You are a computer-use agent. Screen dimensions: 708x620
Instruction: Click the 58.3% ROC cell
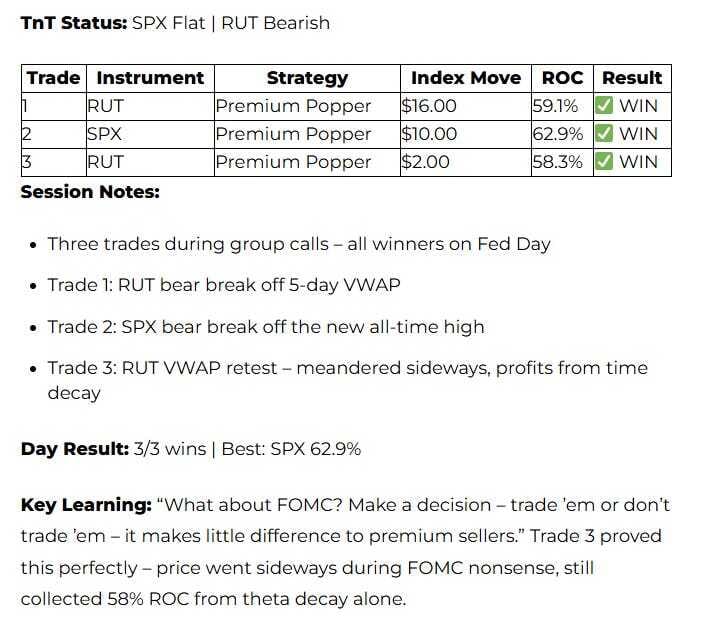557,162
